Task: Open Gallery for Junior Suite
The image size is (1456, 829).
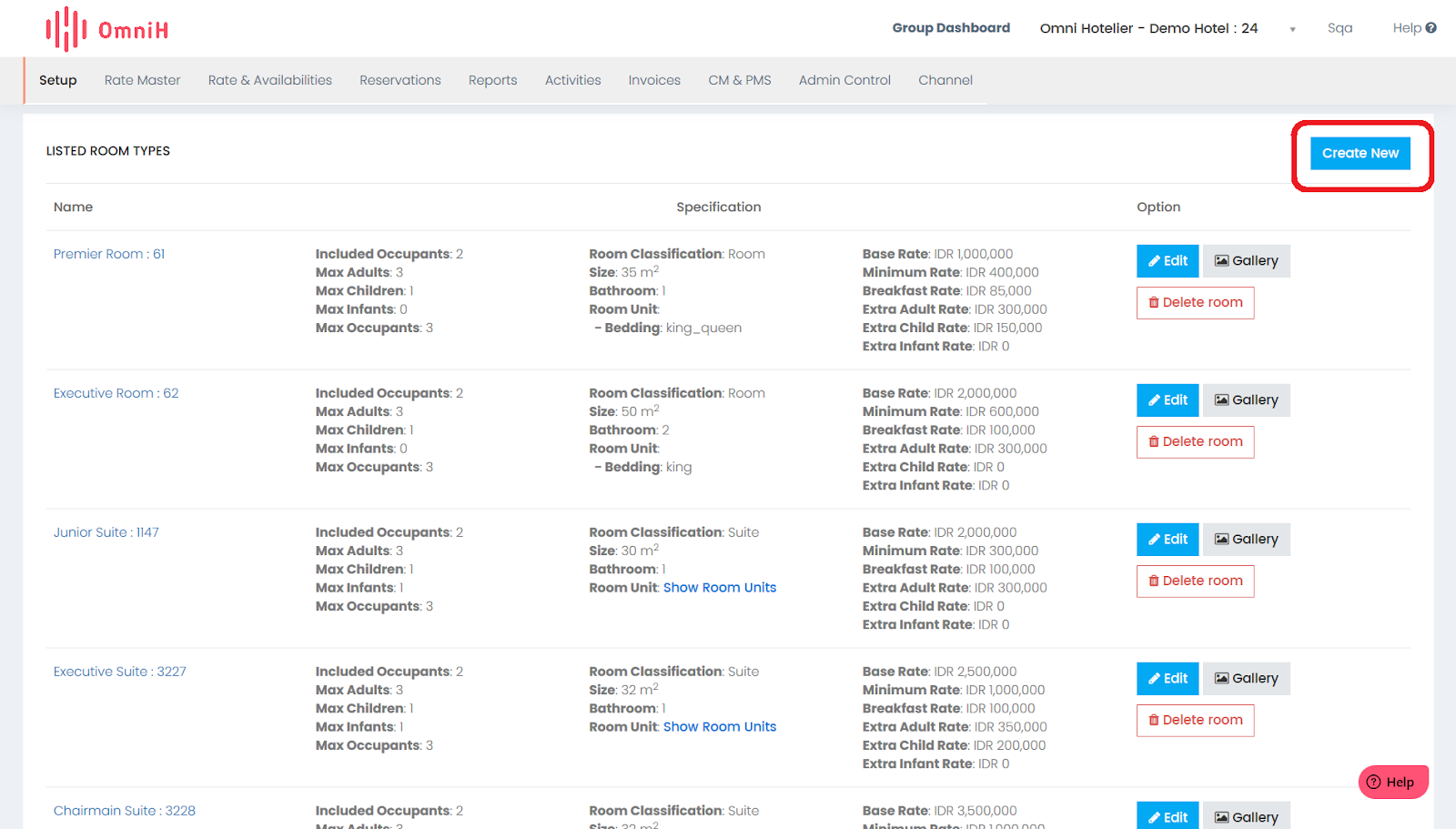Action: coord(1247,540)
